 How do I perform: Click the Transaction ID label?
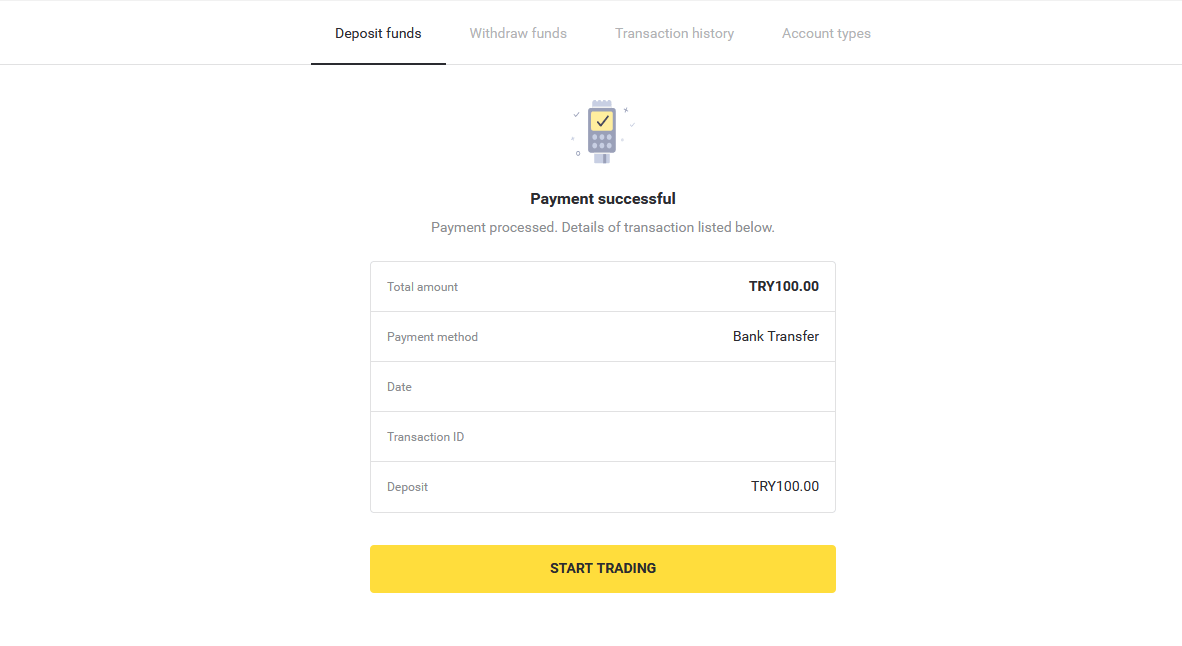(x=425, y=437)
